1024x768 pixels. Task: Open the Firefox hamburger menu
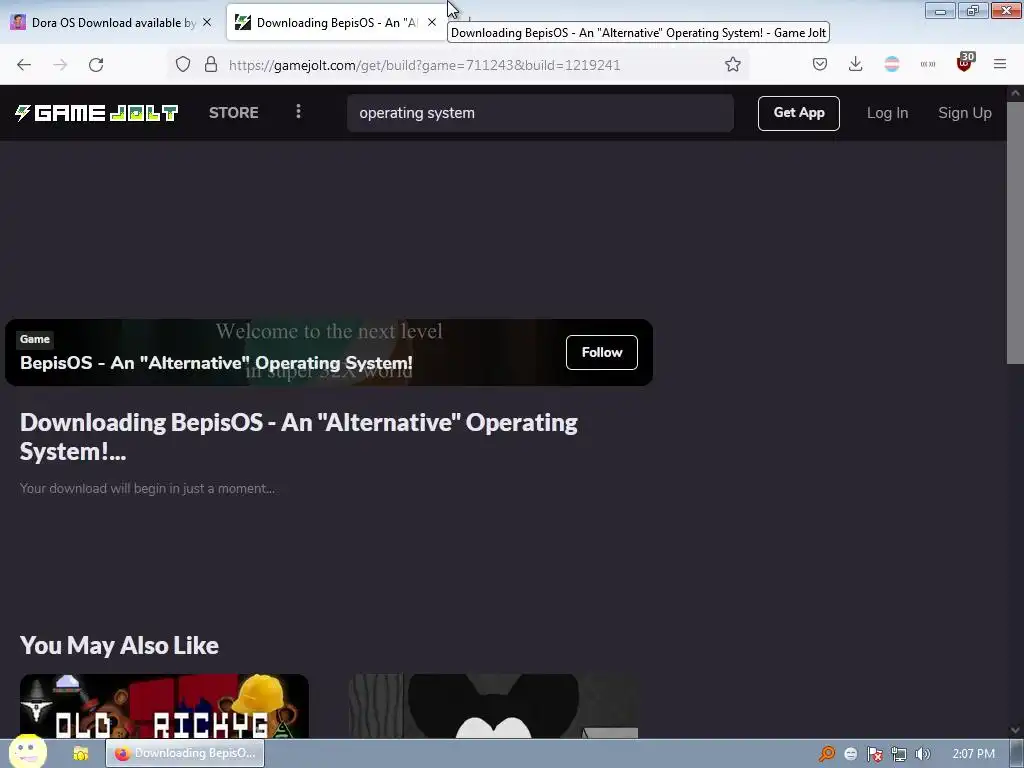[x=1000, y=64]
